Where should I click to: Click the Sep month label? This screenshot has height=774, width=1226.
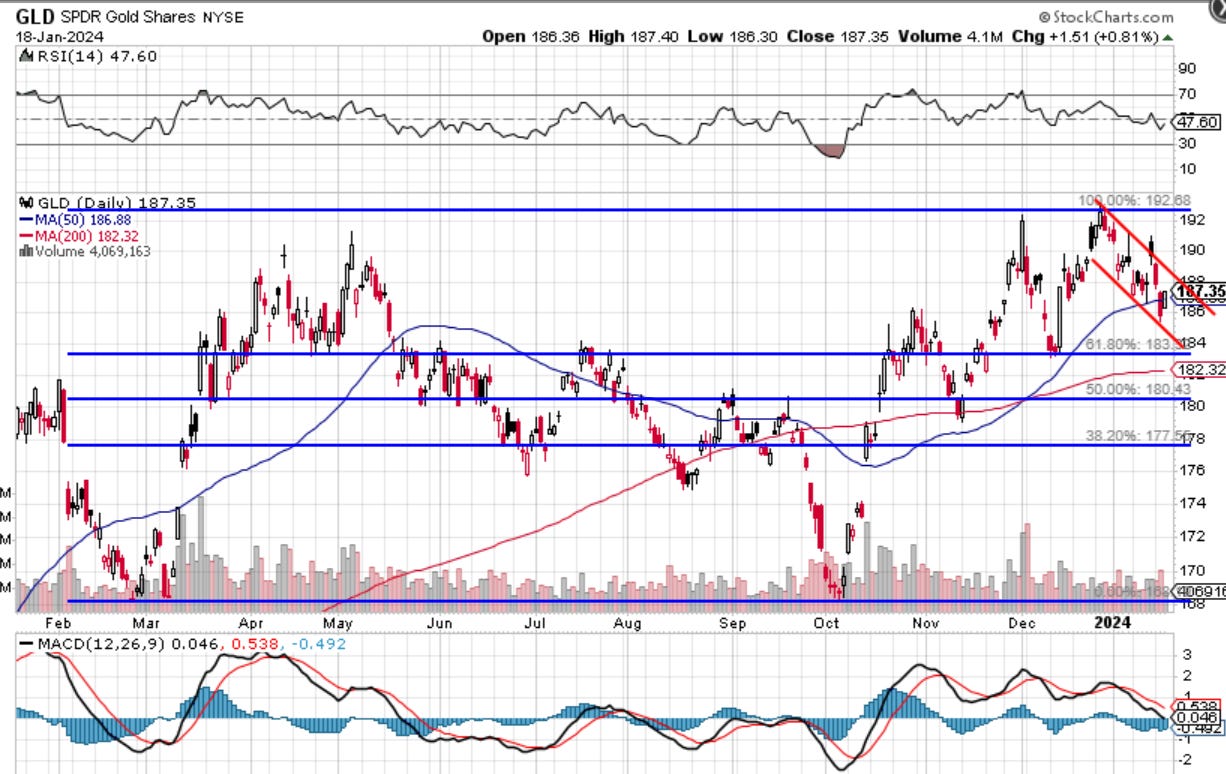click(733, 622)
